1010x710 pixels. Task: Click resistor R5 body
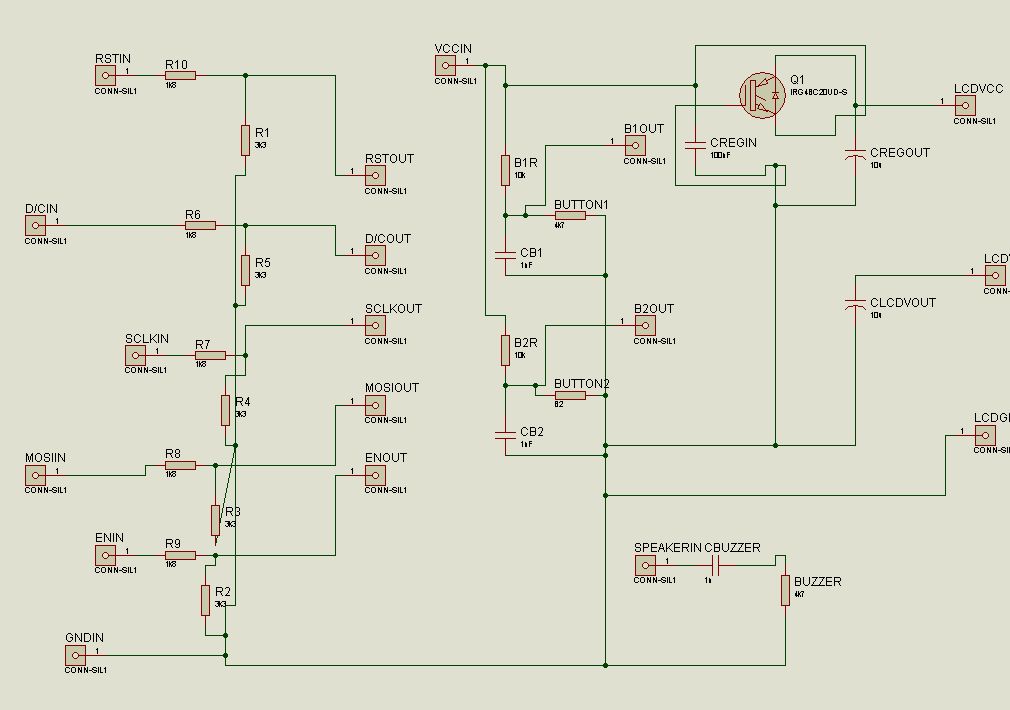pyautogui.click(x=245, y=271)
